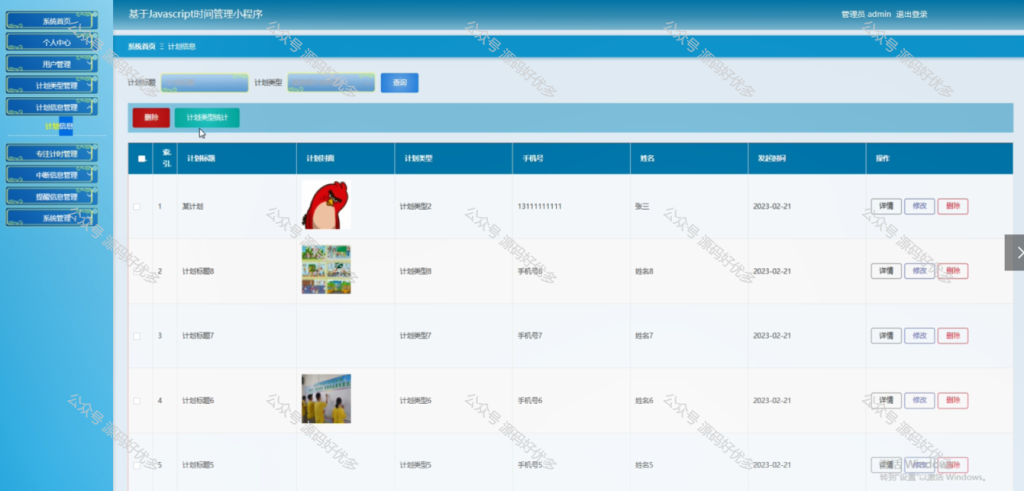Click 系统首页 in the breadcrumb
The image size is (1024, 491).
(x=142, y=46)
